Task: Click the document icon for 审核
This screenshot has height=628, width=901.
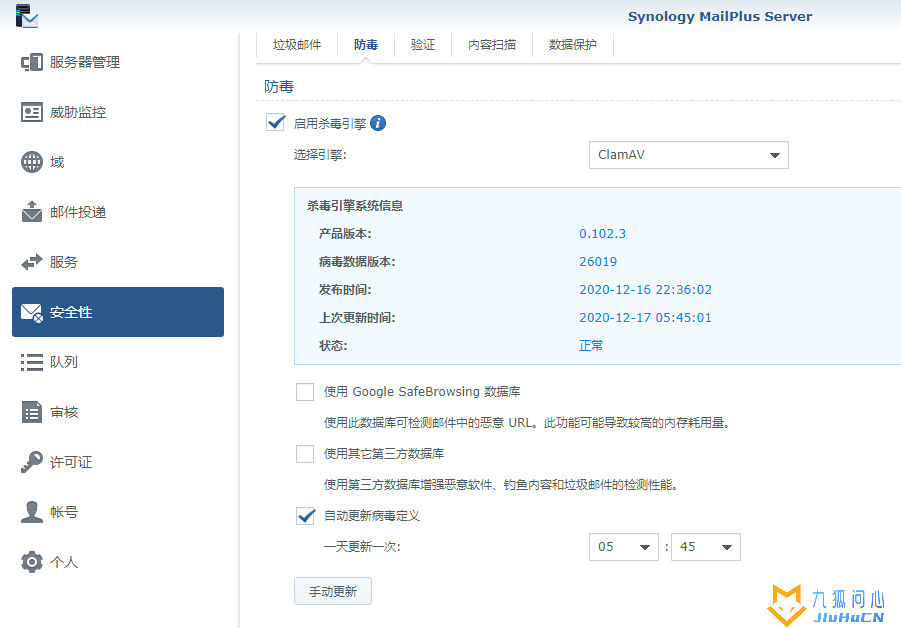Action: pyautogui.click(x=32, y=412)
